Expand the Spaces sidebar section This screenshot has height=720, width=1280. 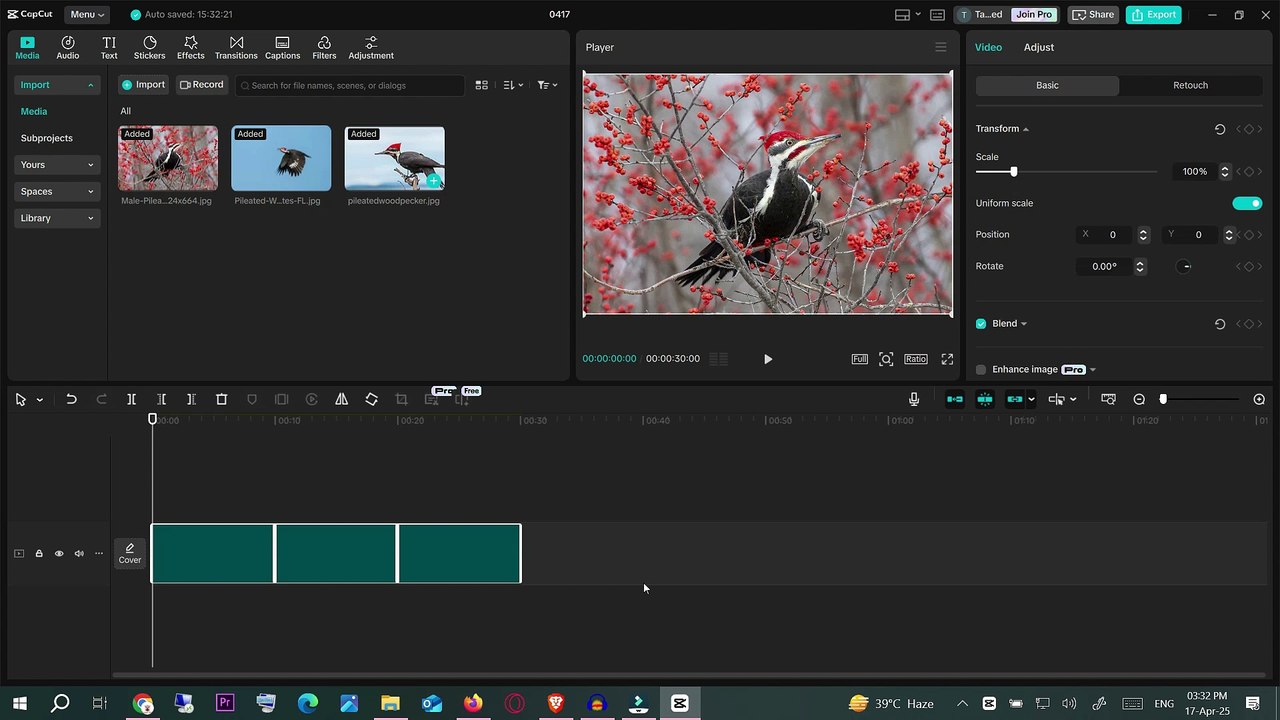(x=57, y=191)
